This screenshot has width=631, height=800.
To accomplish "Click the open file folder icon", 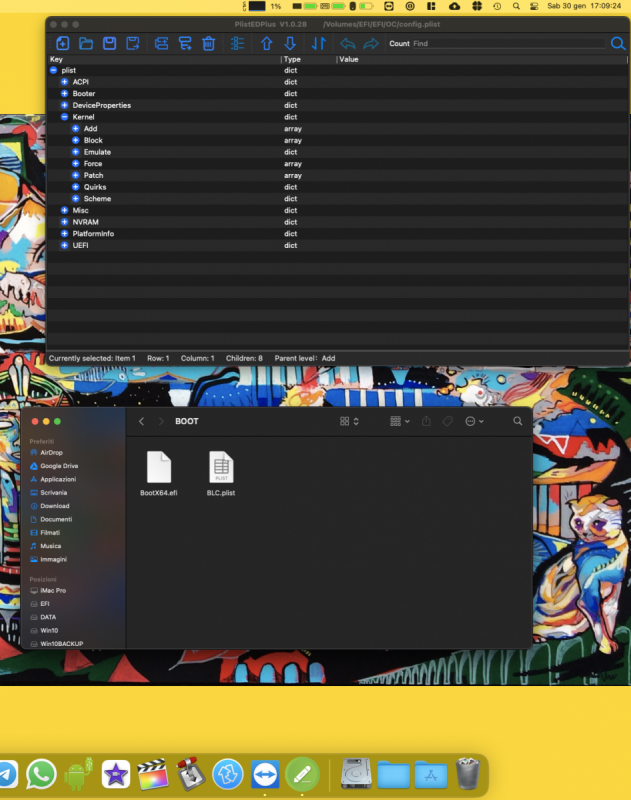I will pyautogui.click(x=86, y=43).
